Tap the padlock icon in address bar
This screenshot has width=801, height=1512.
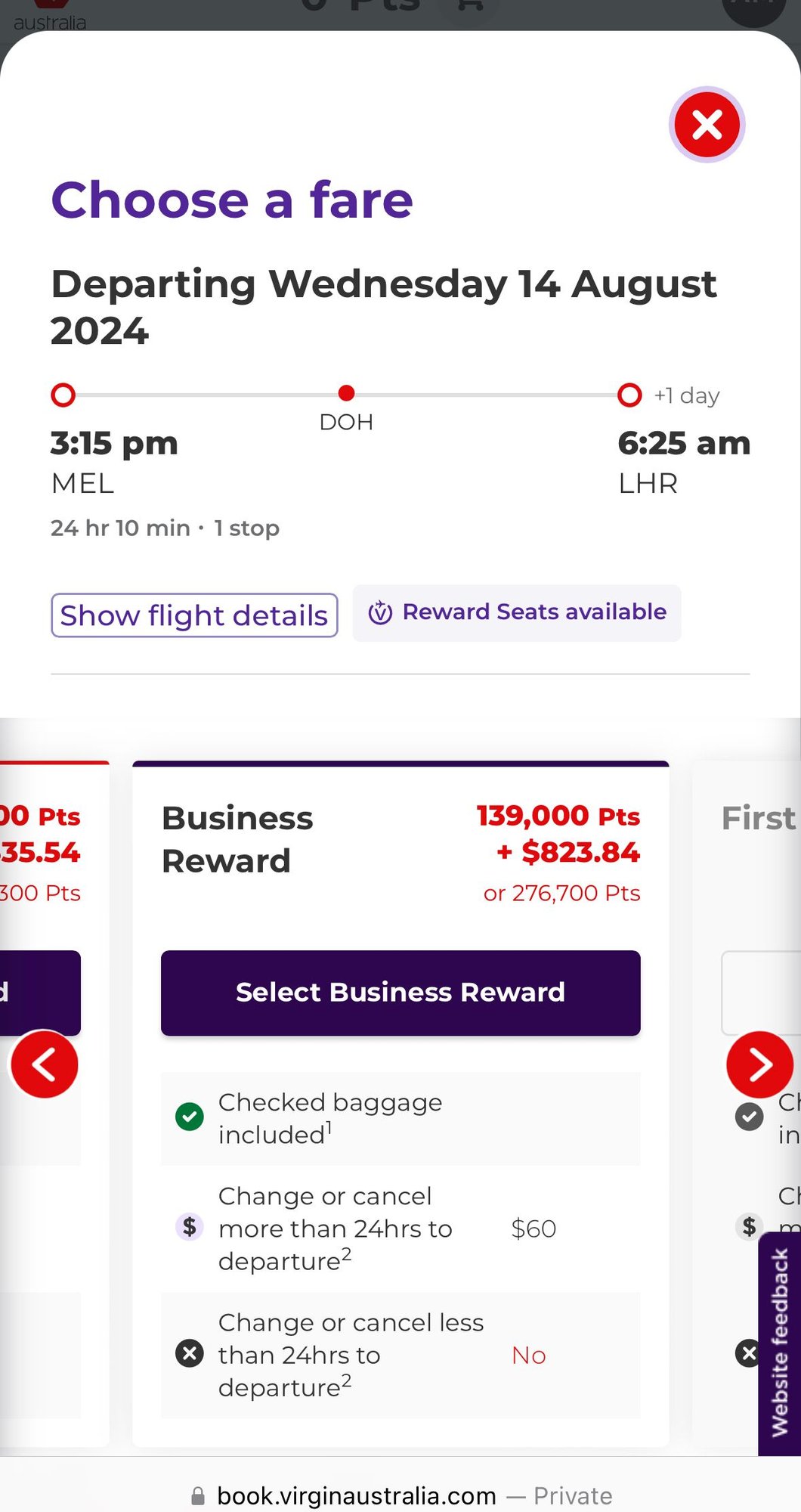click(198, 1496)
